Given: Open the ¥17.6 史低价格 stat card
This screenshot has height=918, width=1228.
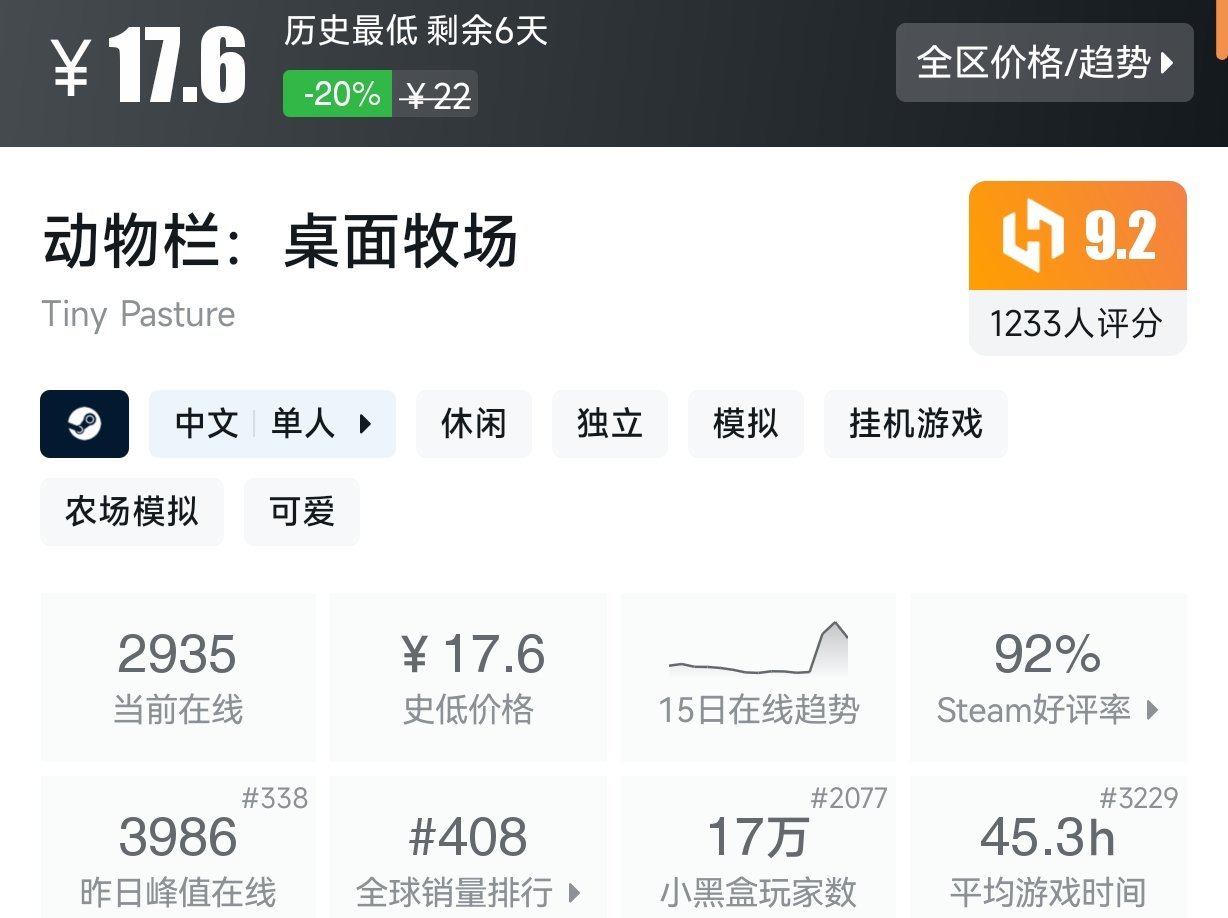Looking at the screenshot, I should (x=468, y=678).
